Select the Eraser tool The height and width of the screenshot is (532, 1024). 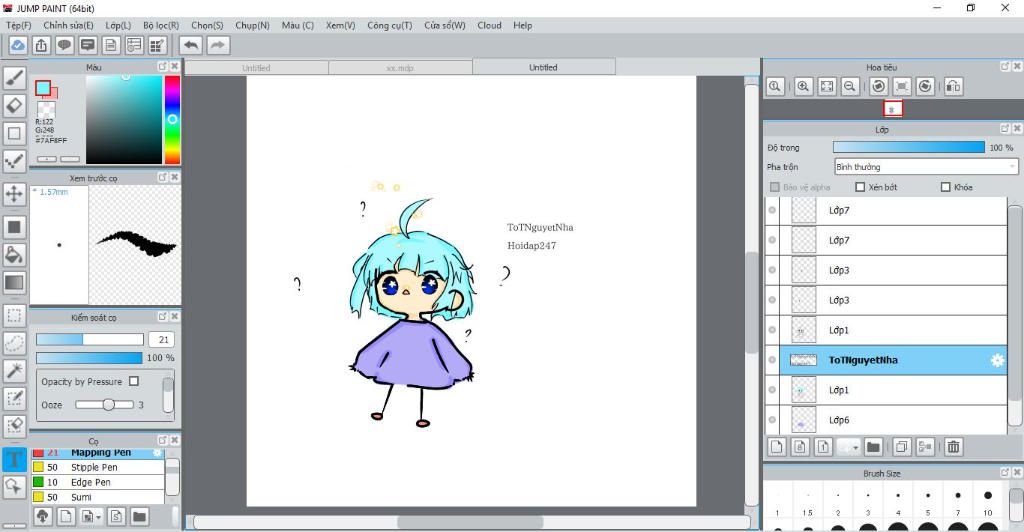tap(14, 105)
